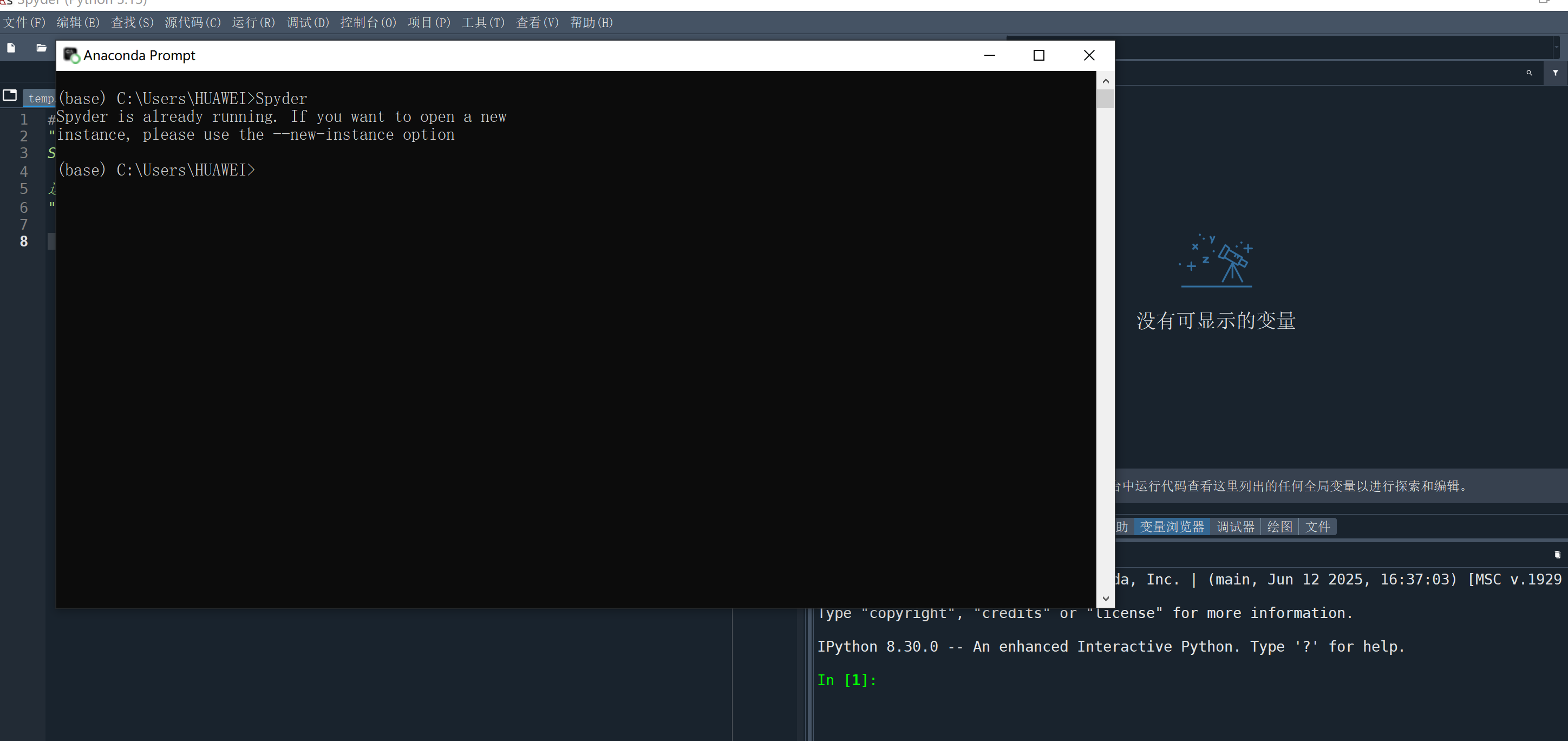Screen dimensions: 1568x741
Task: Toggle the variable filter funnel button
Action: tap(1555, 73)
